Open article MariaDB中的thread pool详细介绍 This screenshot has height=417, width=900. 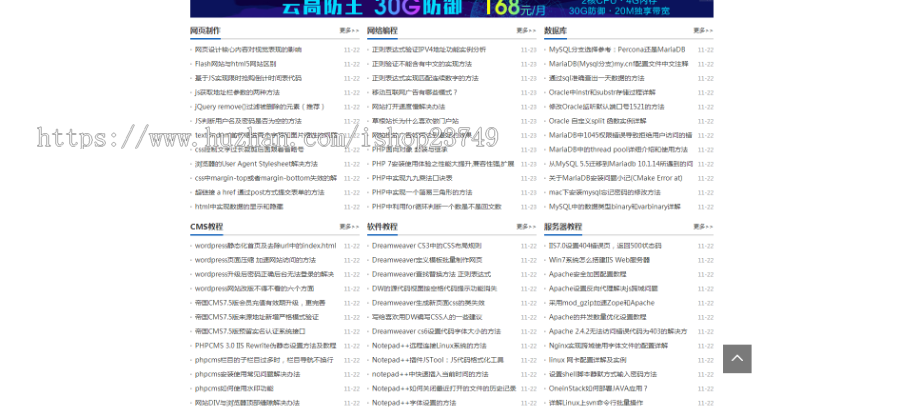(618, 150)
